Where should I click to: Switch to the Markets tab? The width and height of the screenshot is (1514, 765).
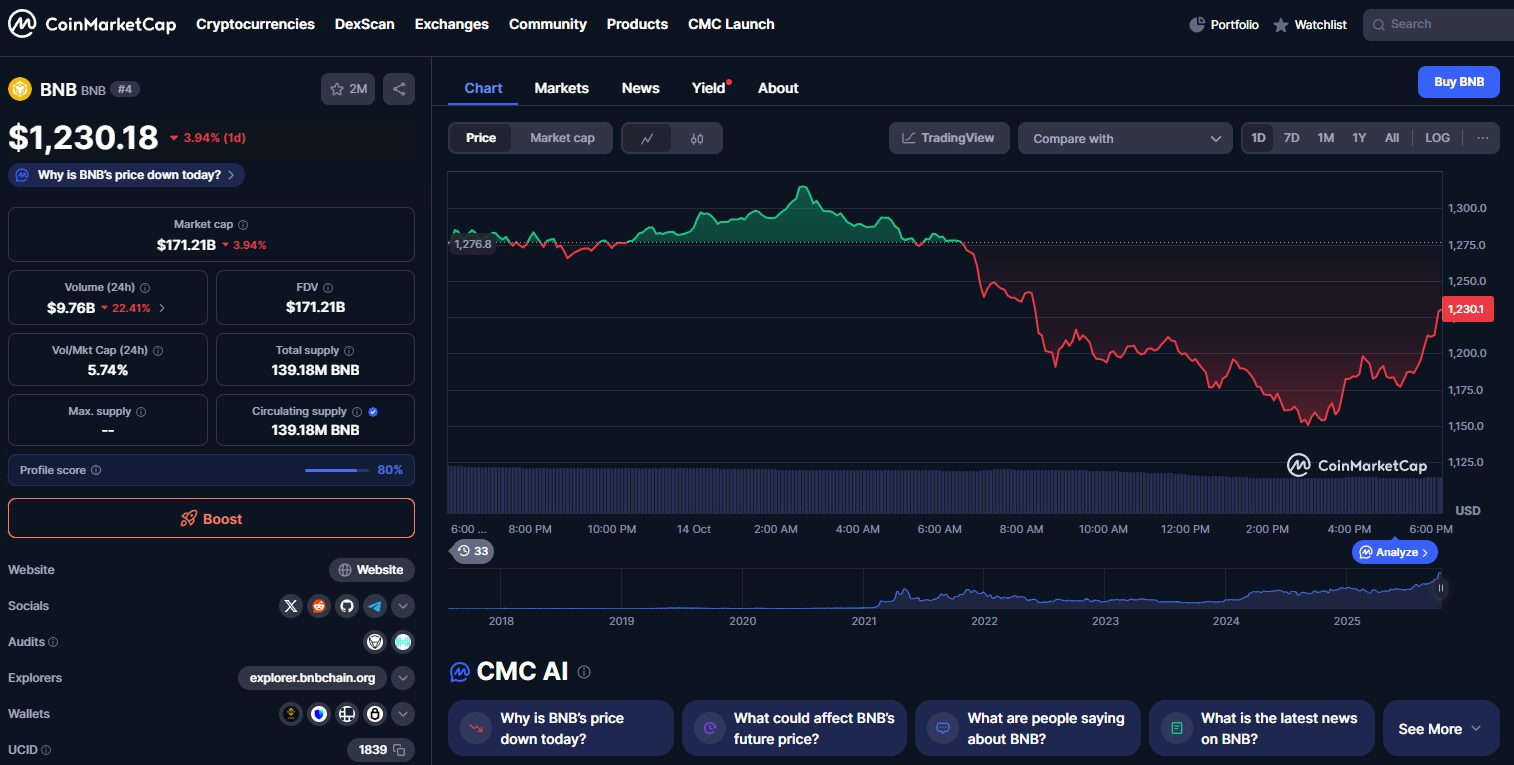coord(562,88)
